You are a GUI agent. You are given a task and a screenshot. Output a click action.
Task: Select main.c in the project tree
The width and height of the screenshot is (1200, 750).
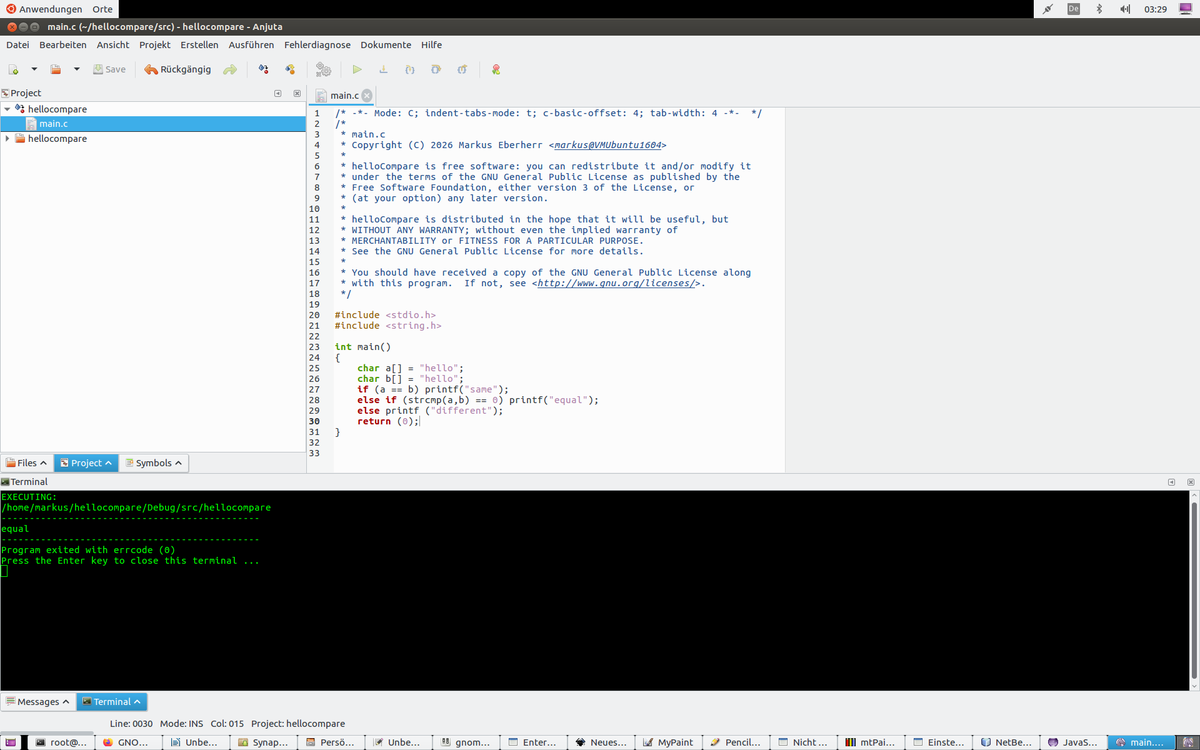(152, 124)
